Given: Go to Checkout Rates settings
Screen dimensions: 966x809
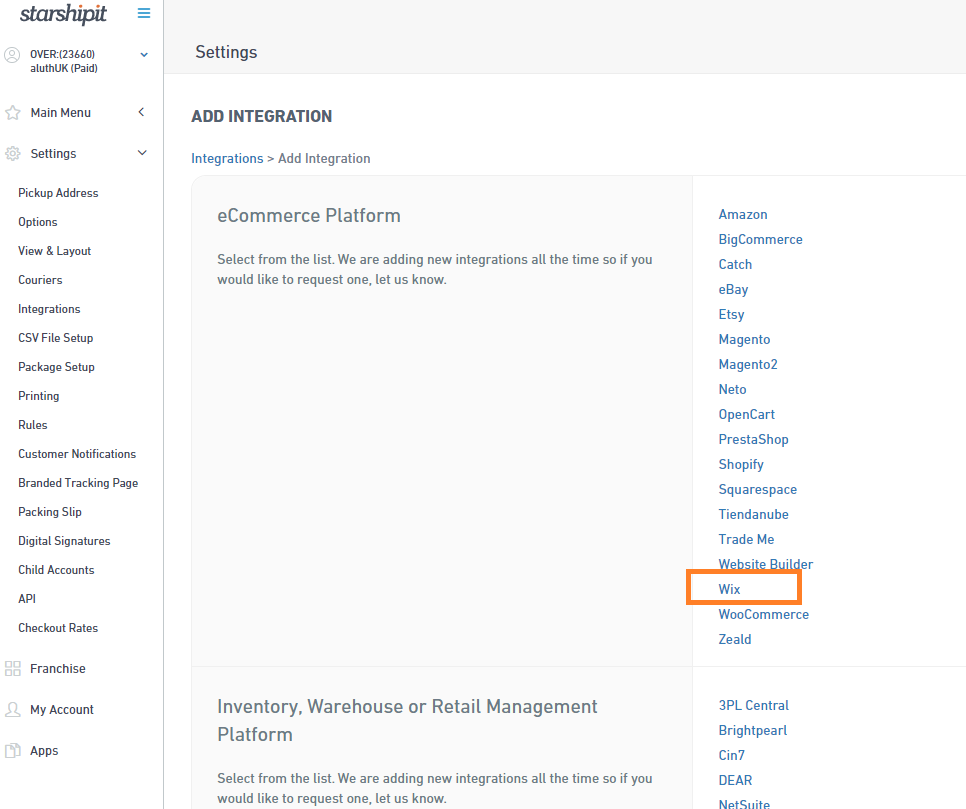Looking at the screenshot, I should 58,627.
